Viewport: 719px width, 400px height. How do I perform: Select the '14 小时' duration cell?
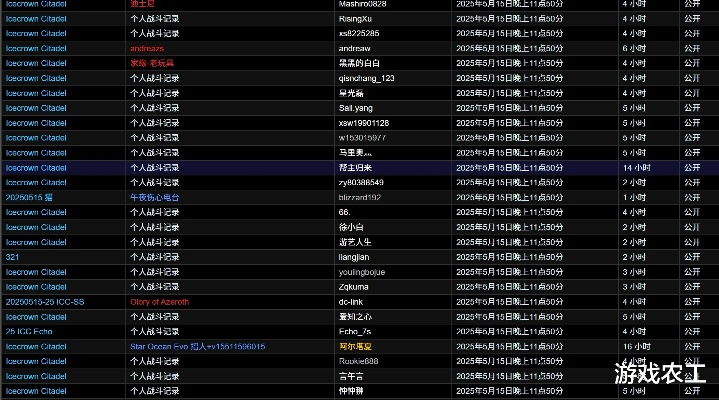636,168
